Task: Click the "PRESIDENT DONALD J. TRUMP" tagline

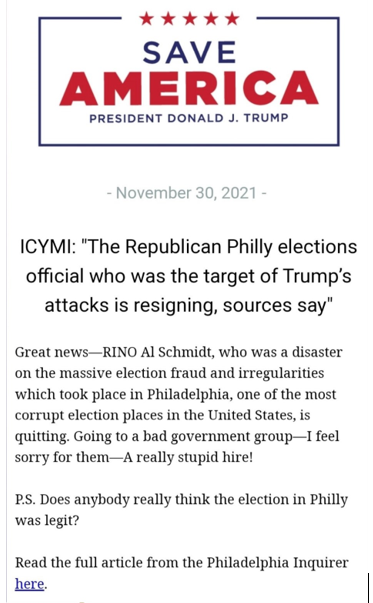Action: point(189,118)
